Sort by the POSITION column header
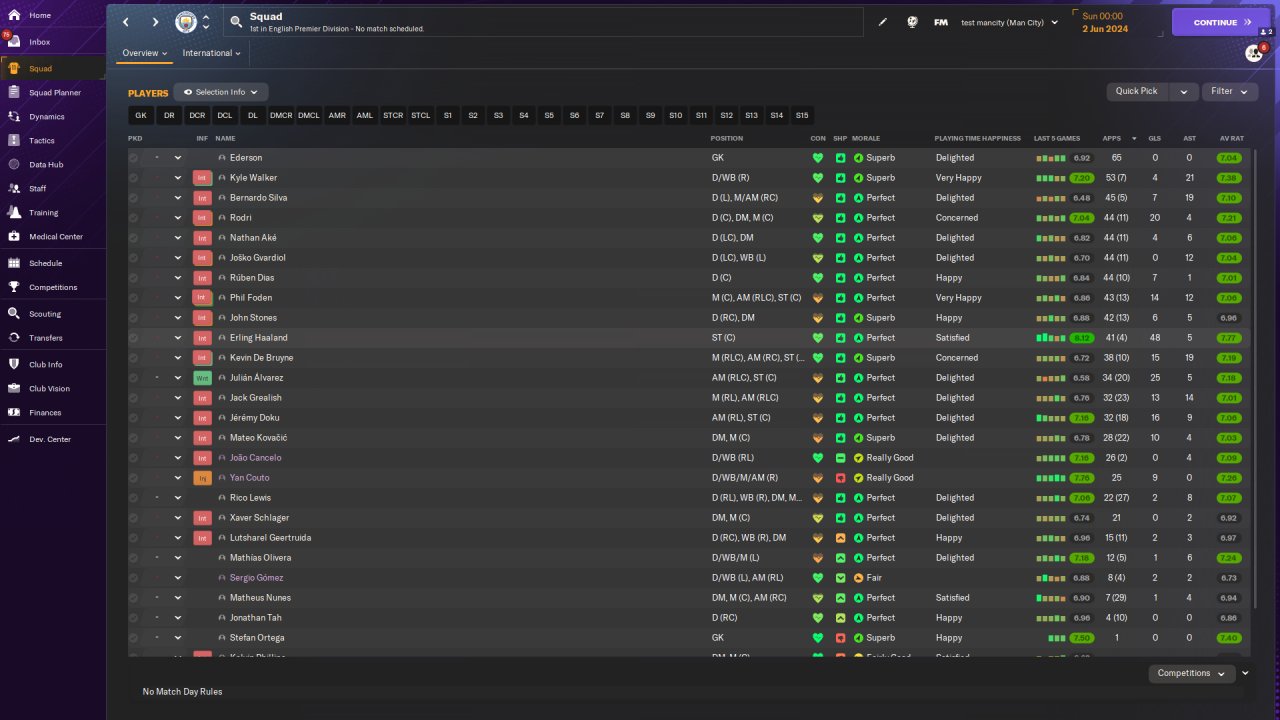Viewport: 1280px width, 720px height. [727, 138]
